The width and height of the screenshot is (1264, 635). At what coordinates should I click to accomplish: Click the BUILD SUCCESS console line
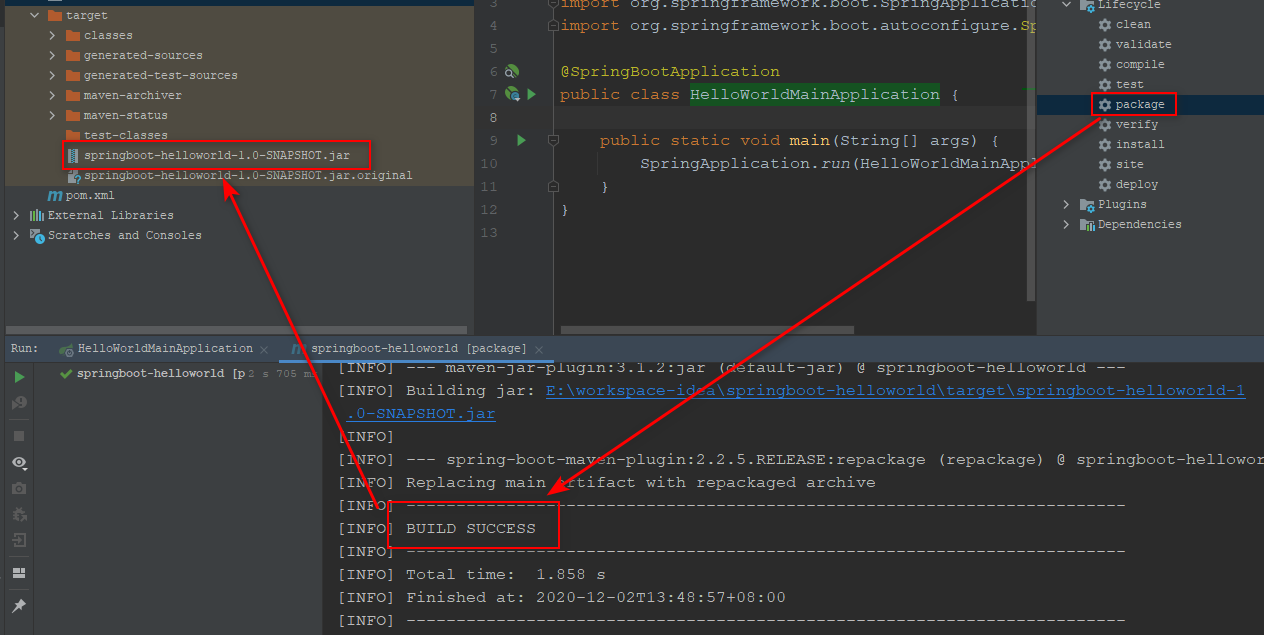click(x=470, y=528)
